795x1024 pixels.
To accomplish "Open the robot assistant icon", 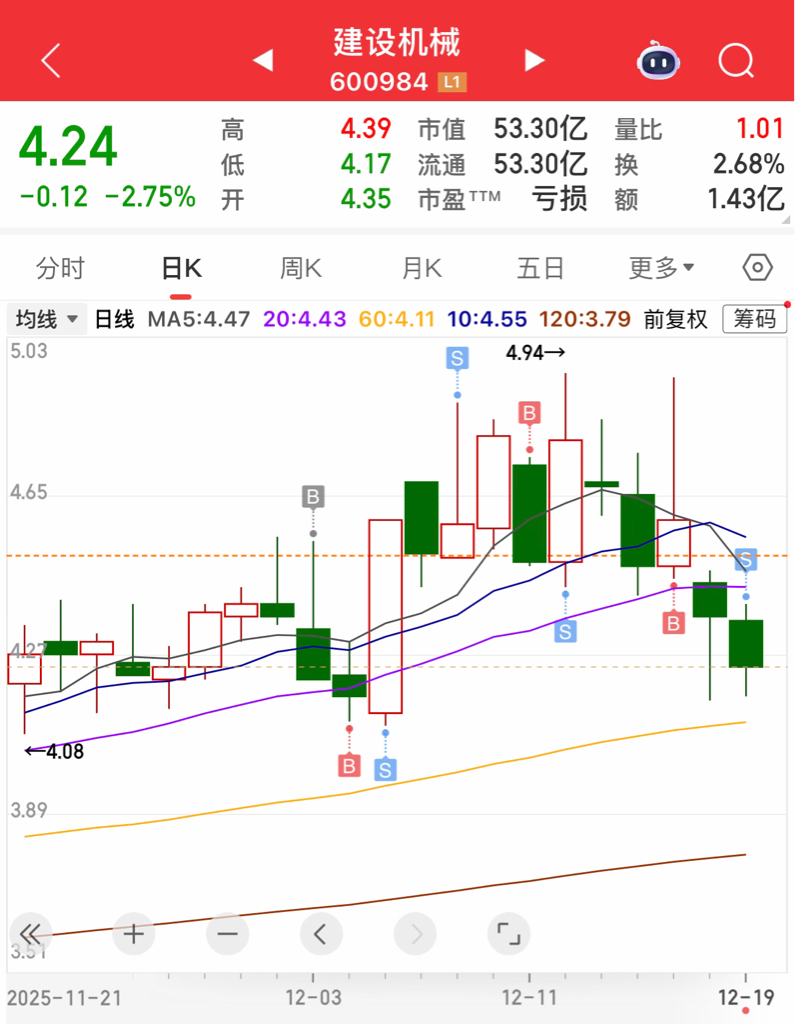I will click(658, 61).
